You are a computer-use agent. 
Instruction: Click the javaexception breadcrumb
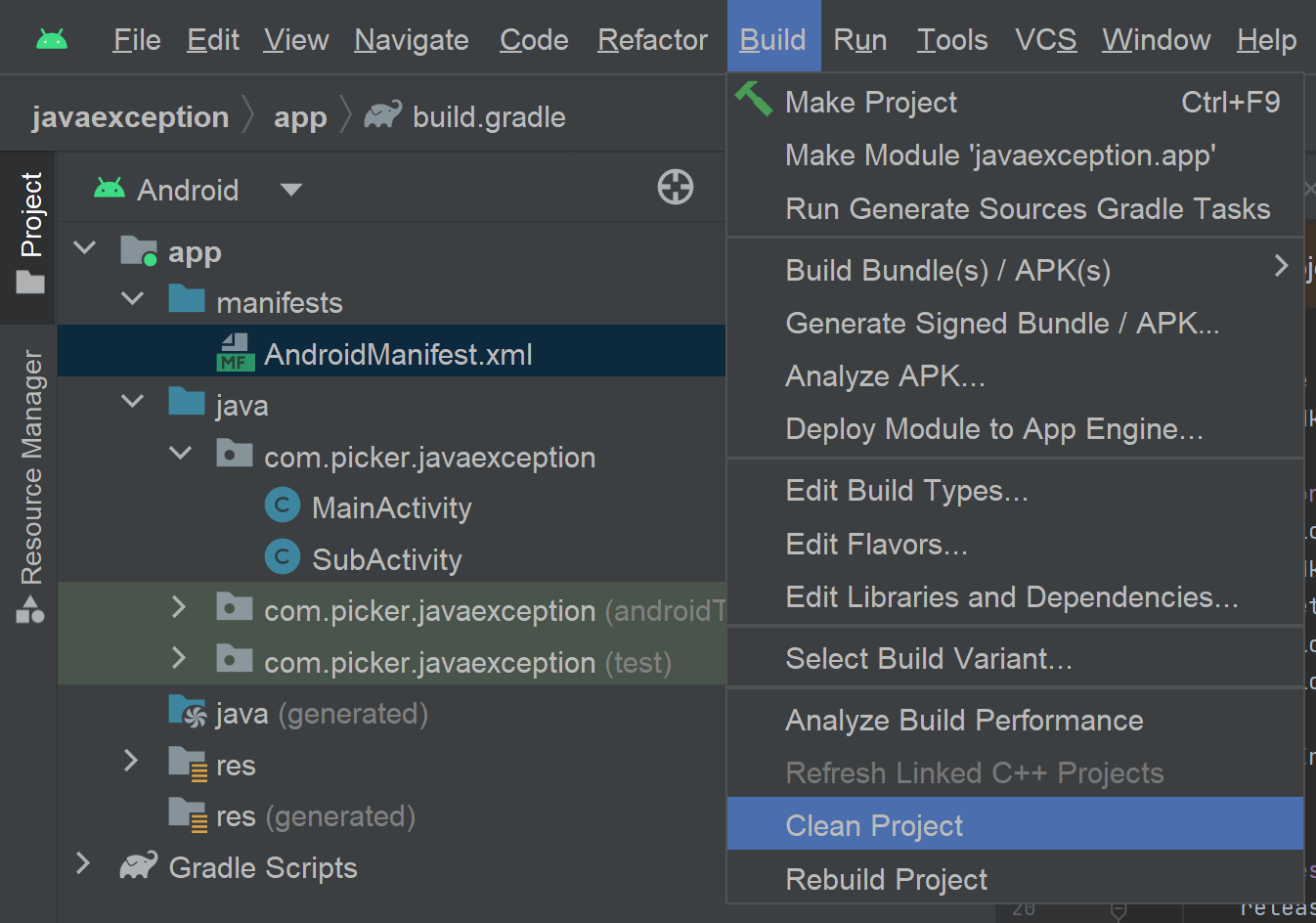coord(130,117)
